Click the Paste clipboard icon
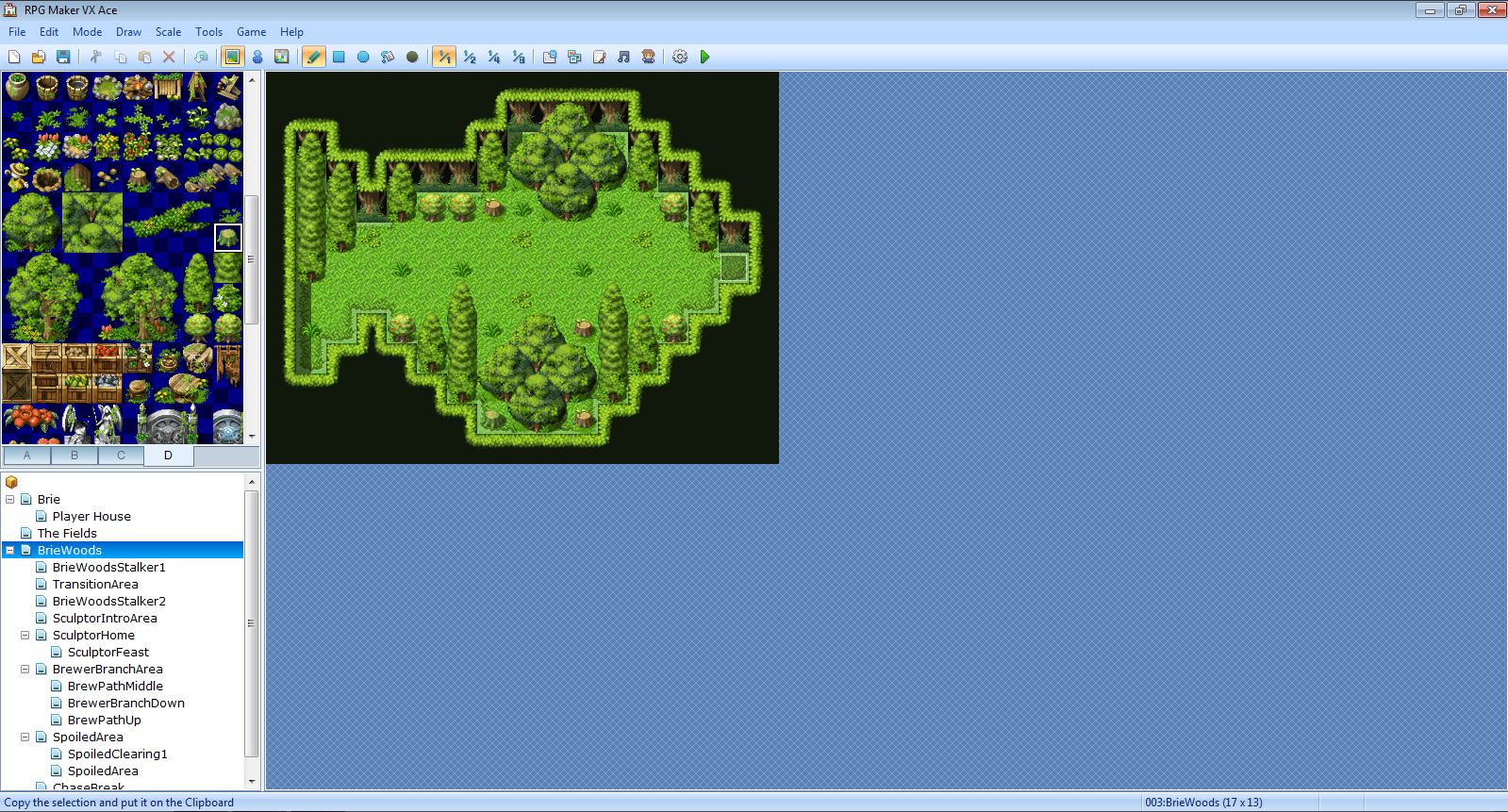Image resolution: width=1508 pixels, height=812 pixels. pos(144,57)
